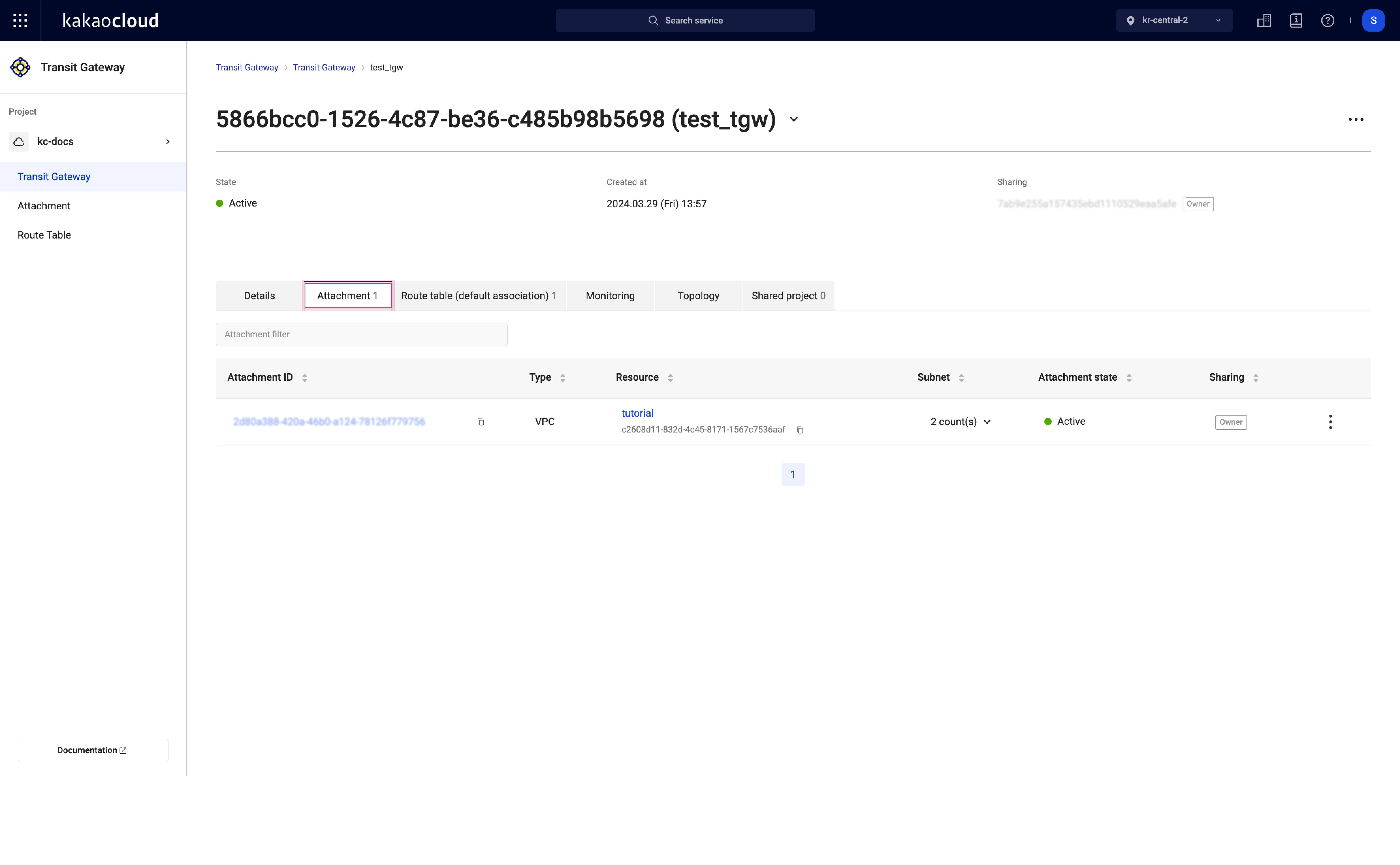Sort by Type column
Screen dimensions: 1400x865
point(562,378)
